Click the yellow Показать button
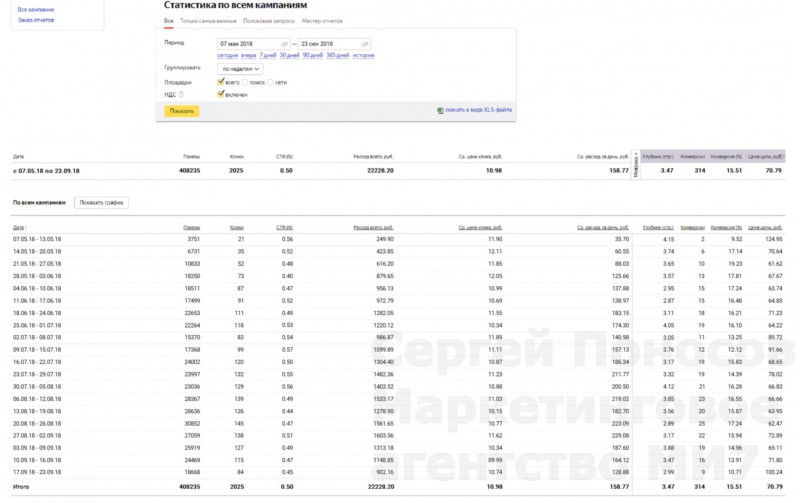800x503 pixels. tap(182, 111)
